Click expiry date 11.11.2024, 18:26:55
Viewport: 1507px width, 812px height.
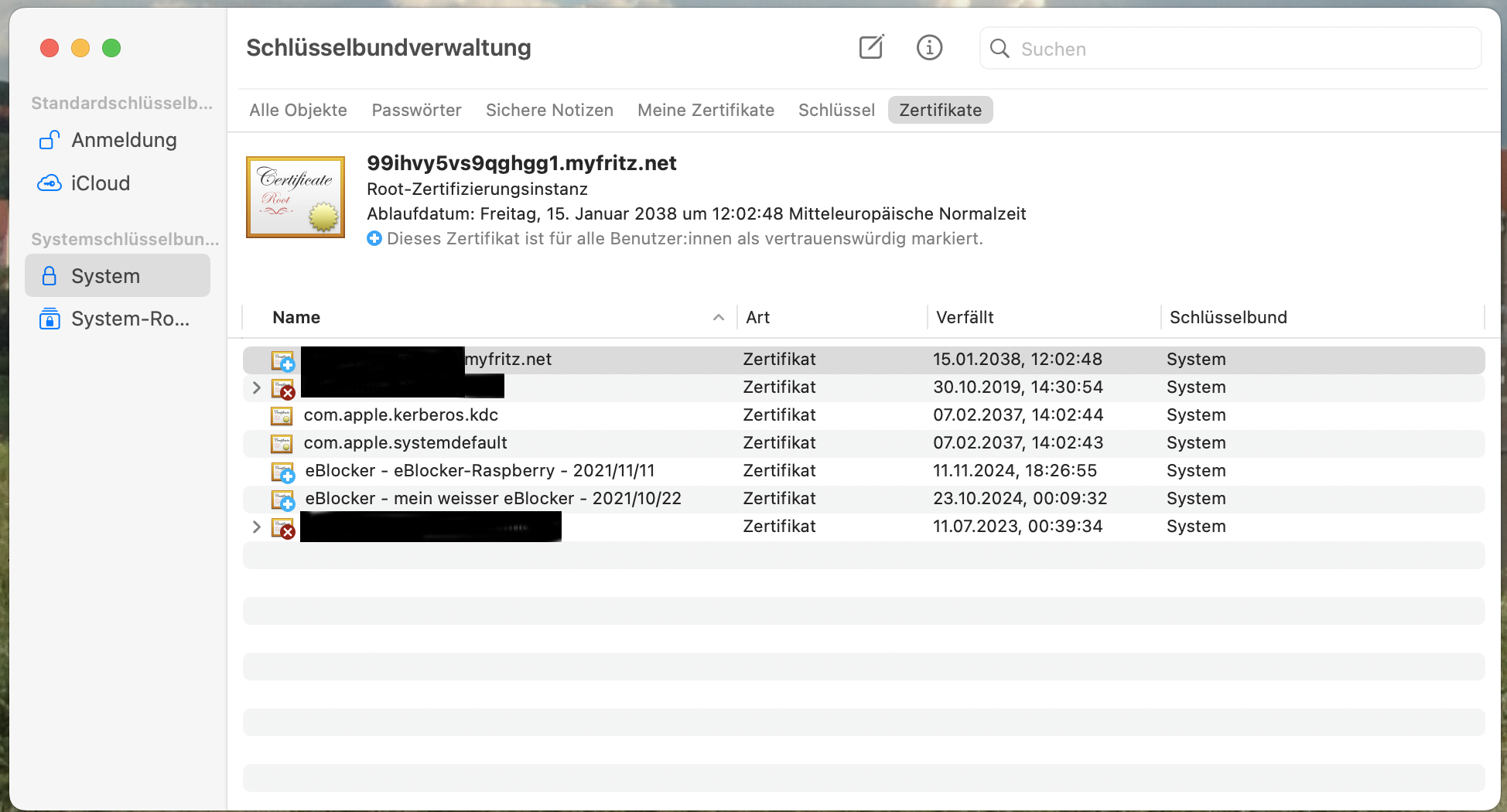point(1015,470)
